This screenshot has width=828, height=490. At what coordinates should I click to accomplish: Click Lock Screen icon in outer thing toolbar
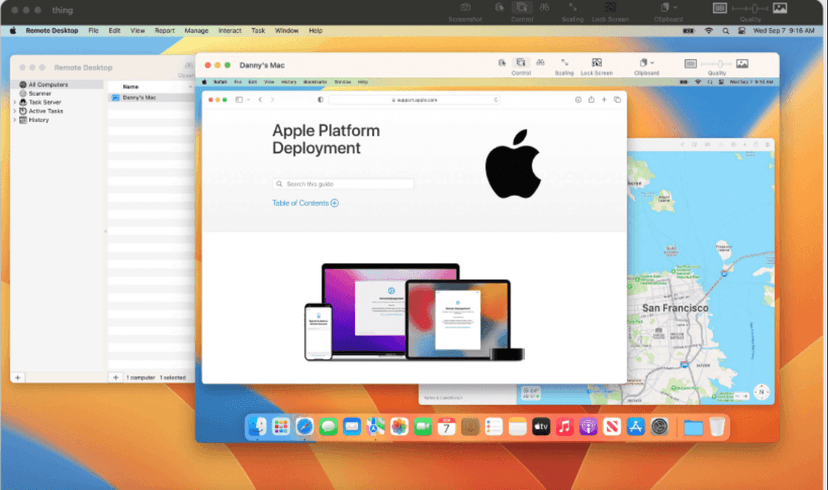coord(610,7)
